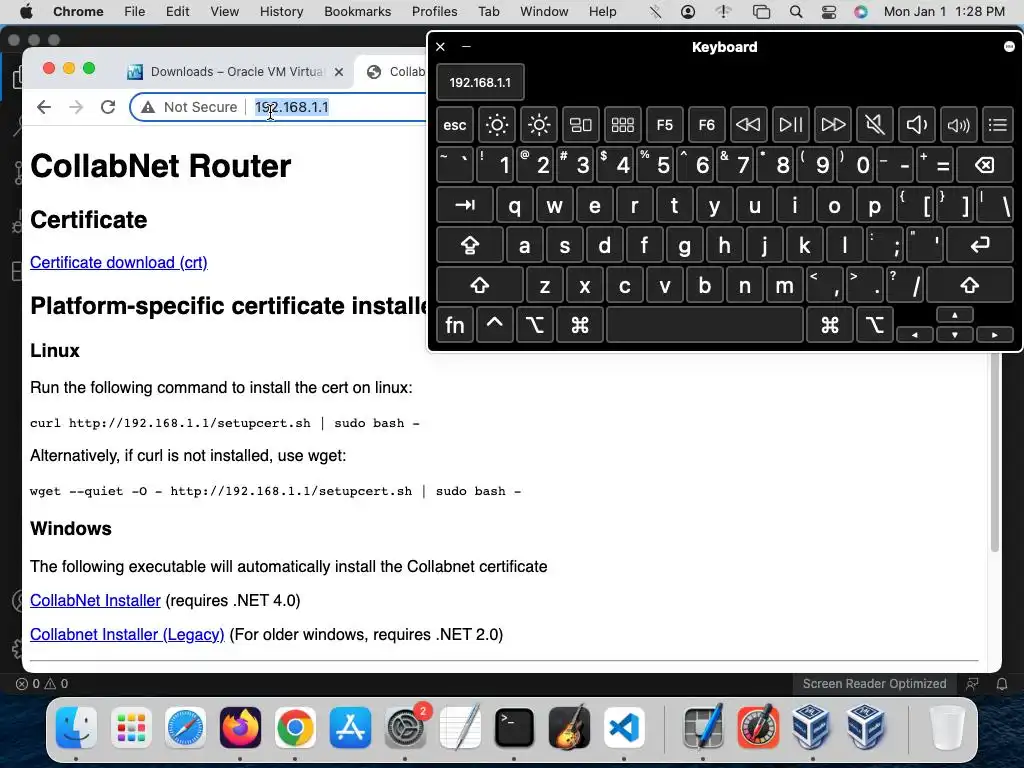
Task: Tap the Mission Control key
Action: click(581, 125)
